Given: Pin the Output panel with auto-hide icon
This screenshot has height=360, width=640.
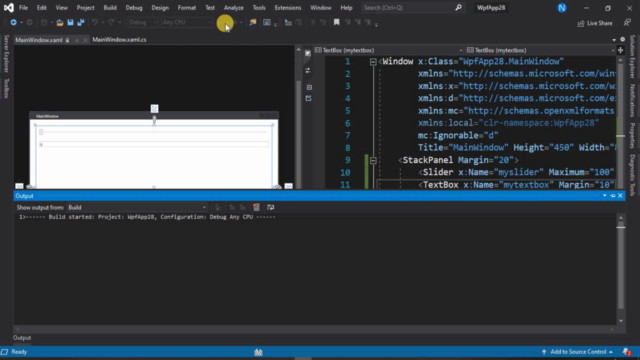Looking at the screenshot, I should pos(613,196).
